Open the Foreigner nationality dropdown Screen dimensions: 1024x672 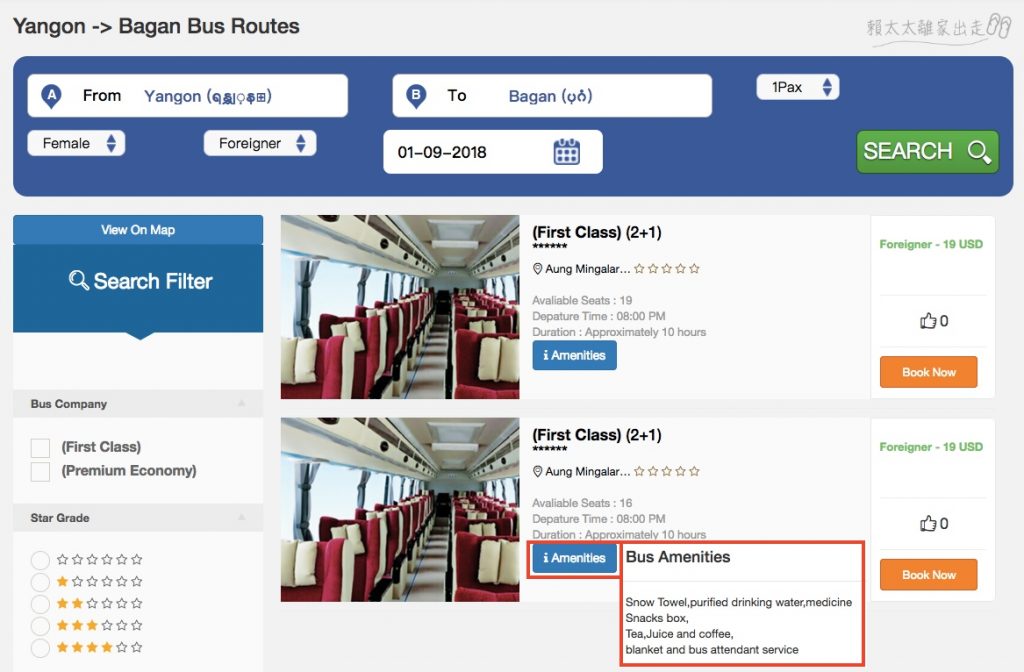[x=260, y=143]
